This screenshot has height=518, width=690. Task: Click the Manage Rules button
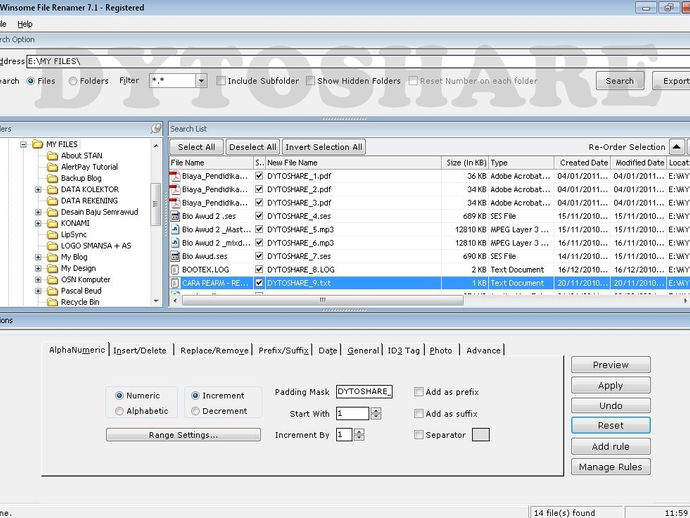point(610,467)
